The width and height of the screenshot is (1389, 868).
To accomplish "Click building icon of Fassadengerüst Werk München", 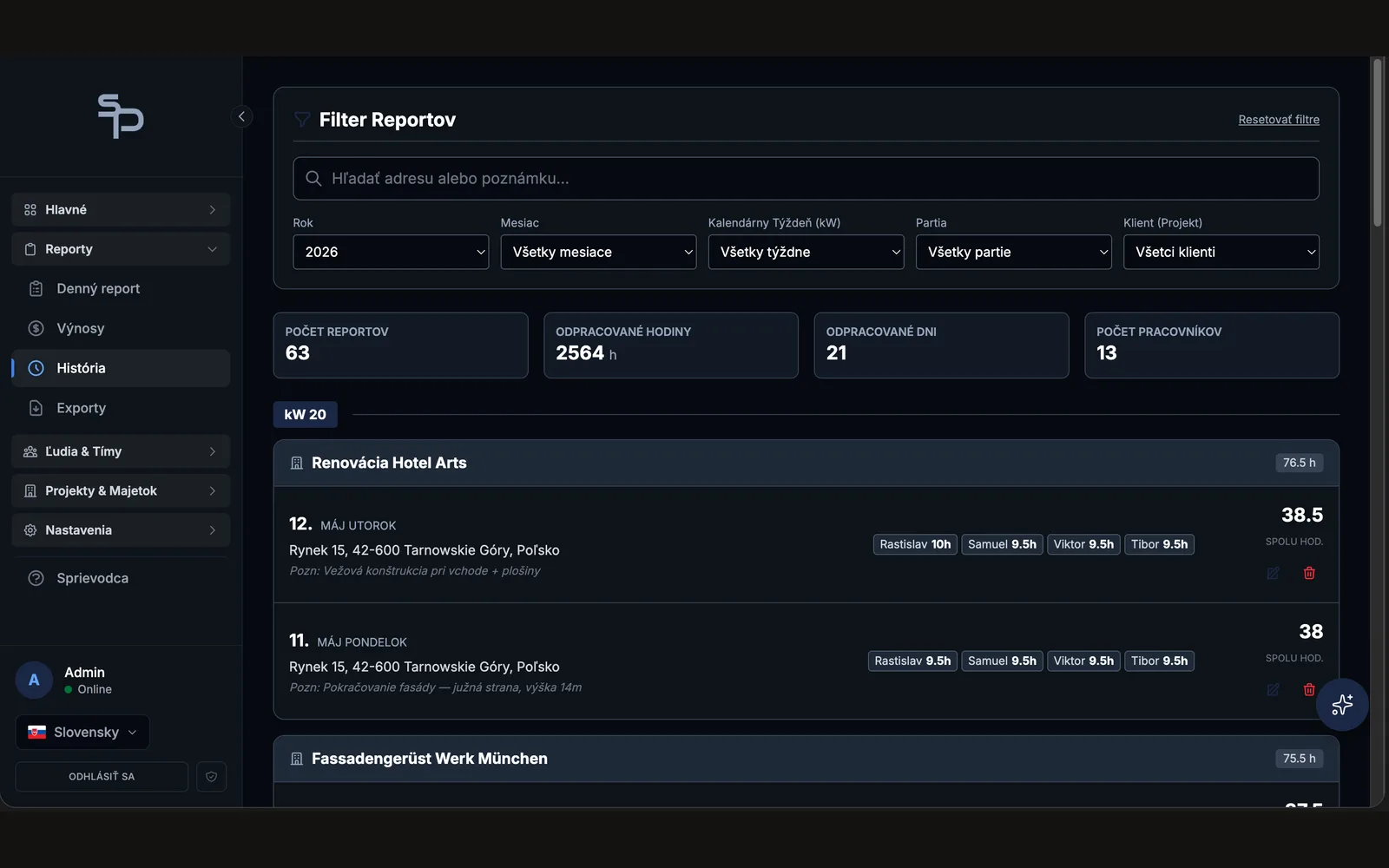I will (x=296, y=759).
